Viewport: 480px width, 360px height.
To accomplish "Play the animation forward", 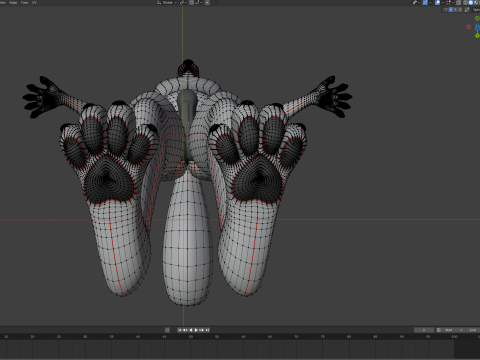I will click(x=196, y=330).
